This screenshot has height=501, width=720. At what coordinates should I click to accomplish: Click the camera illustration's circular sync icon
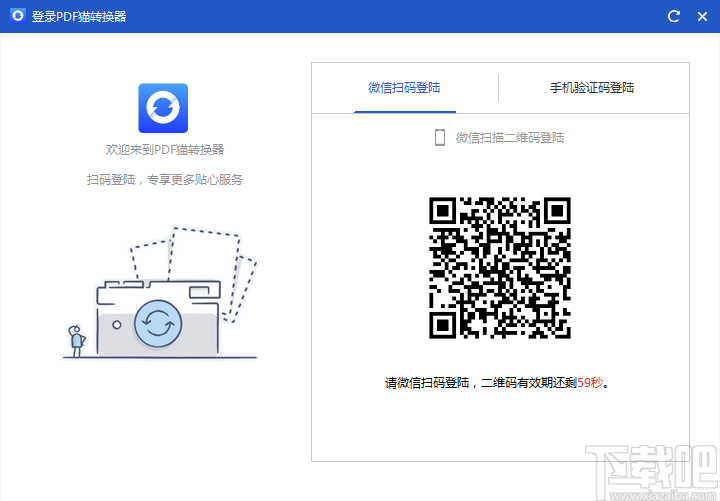click(x=158, y=324)
